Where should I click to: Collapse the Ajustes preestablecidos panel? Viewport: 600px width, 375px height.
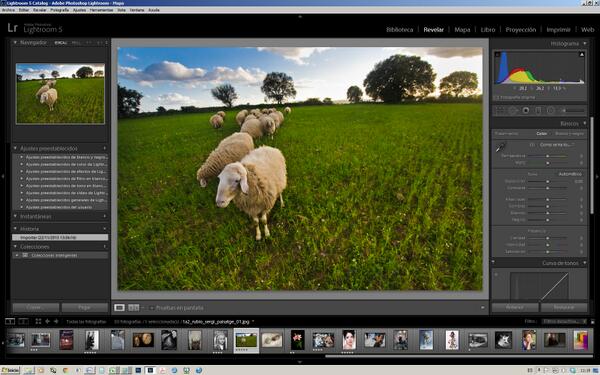pyautogui.click(x=15, y=148)
